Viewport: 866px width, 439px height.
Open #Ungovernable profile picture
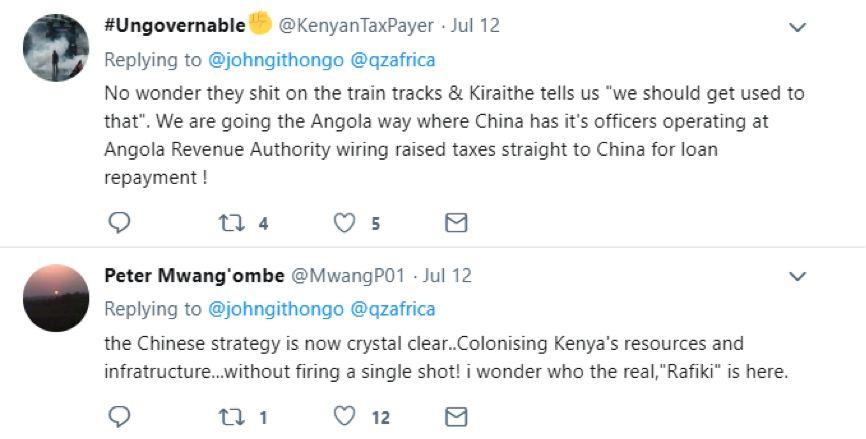pos(56,47)
